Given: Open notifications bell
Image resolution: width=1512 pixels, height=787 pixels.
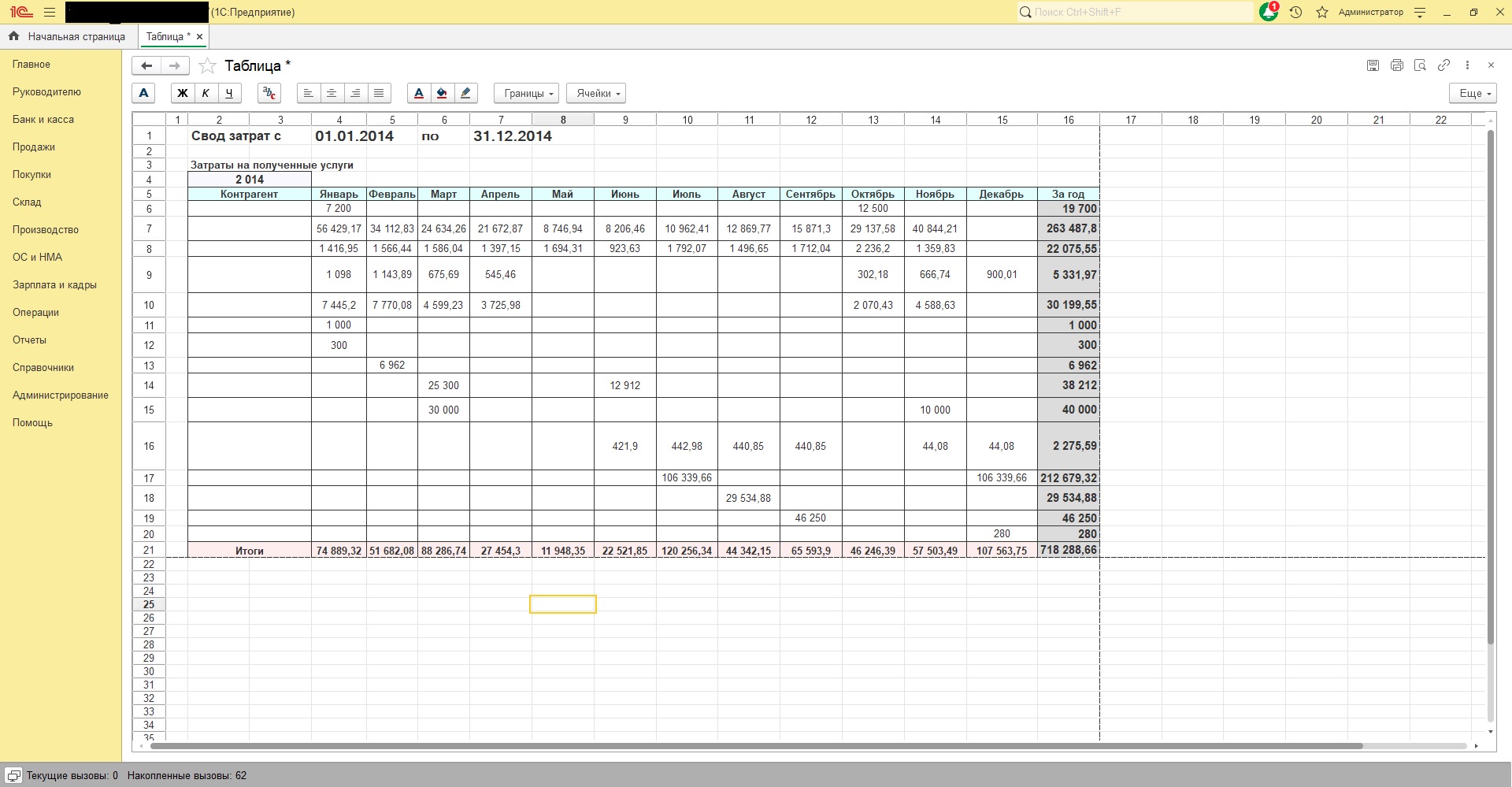Looking at the screenshot, I should 1269,12.
